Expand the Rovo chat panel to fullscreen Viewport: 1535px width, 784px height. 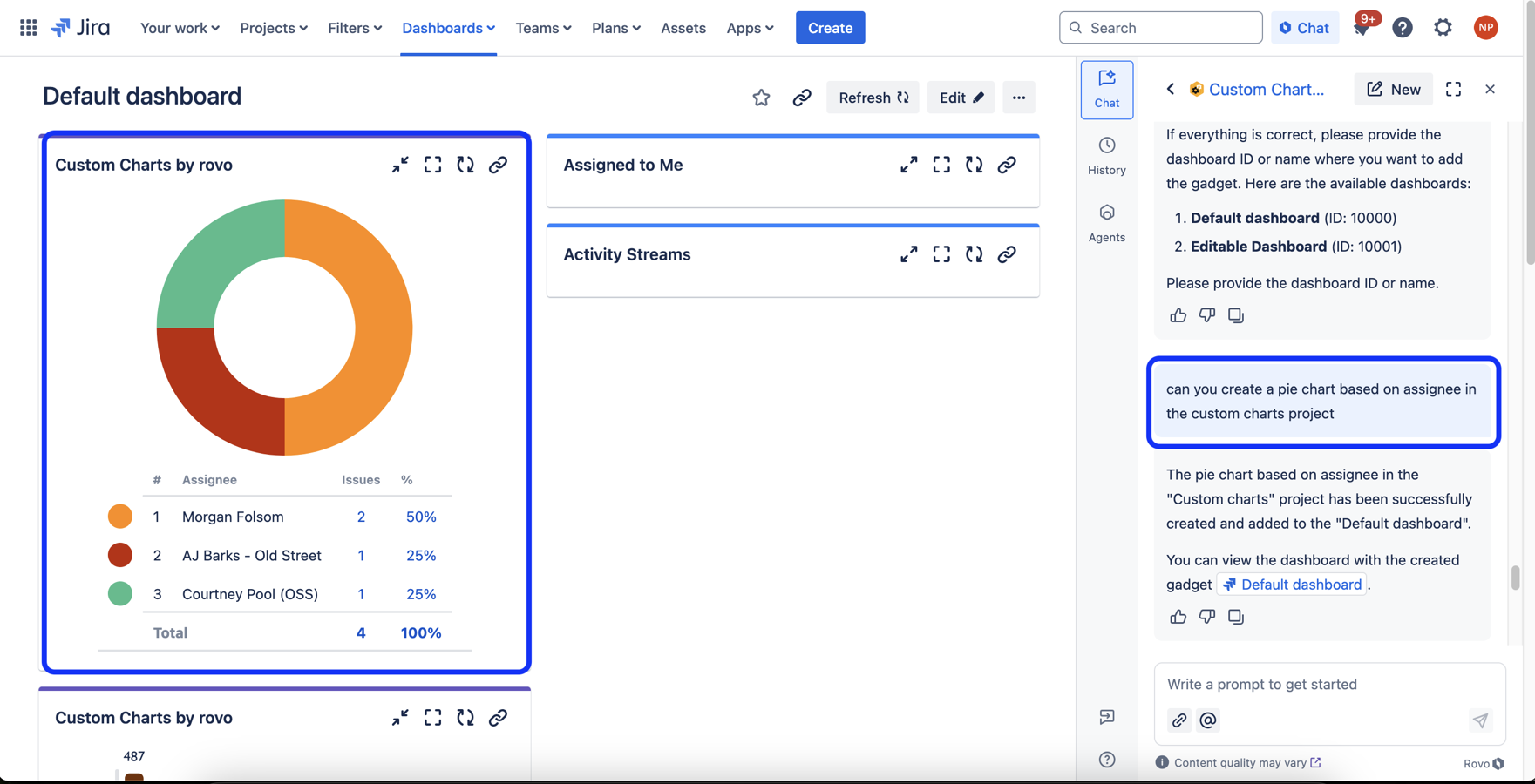[1453, 89]
